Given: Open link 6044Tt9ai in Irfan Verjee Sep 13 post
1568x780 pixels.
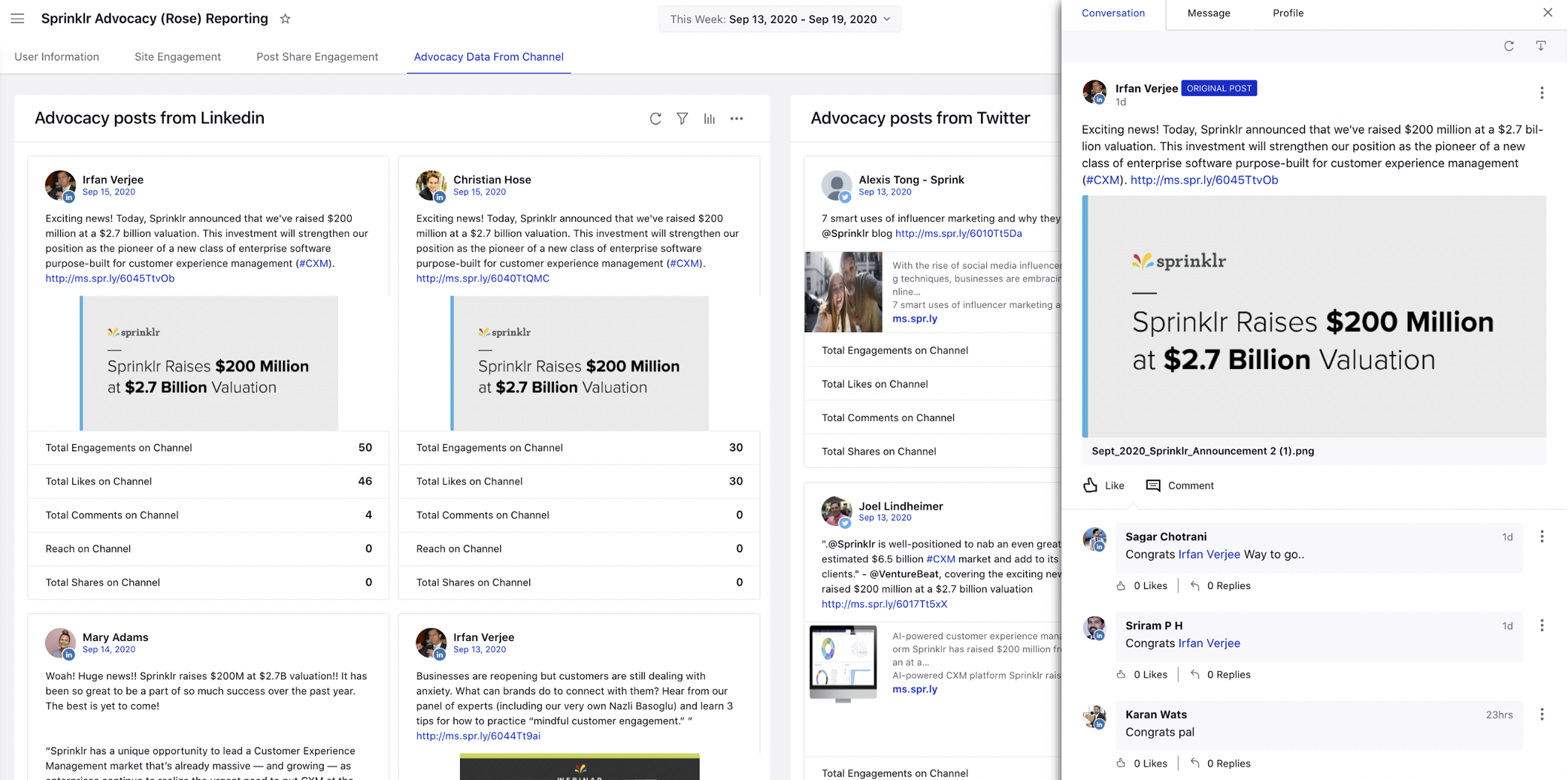Looking at the screenshot, I should tap(478, 736).
